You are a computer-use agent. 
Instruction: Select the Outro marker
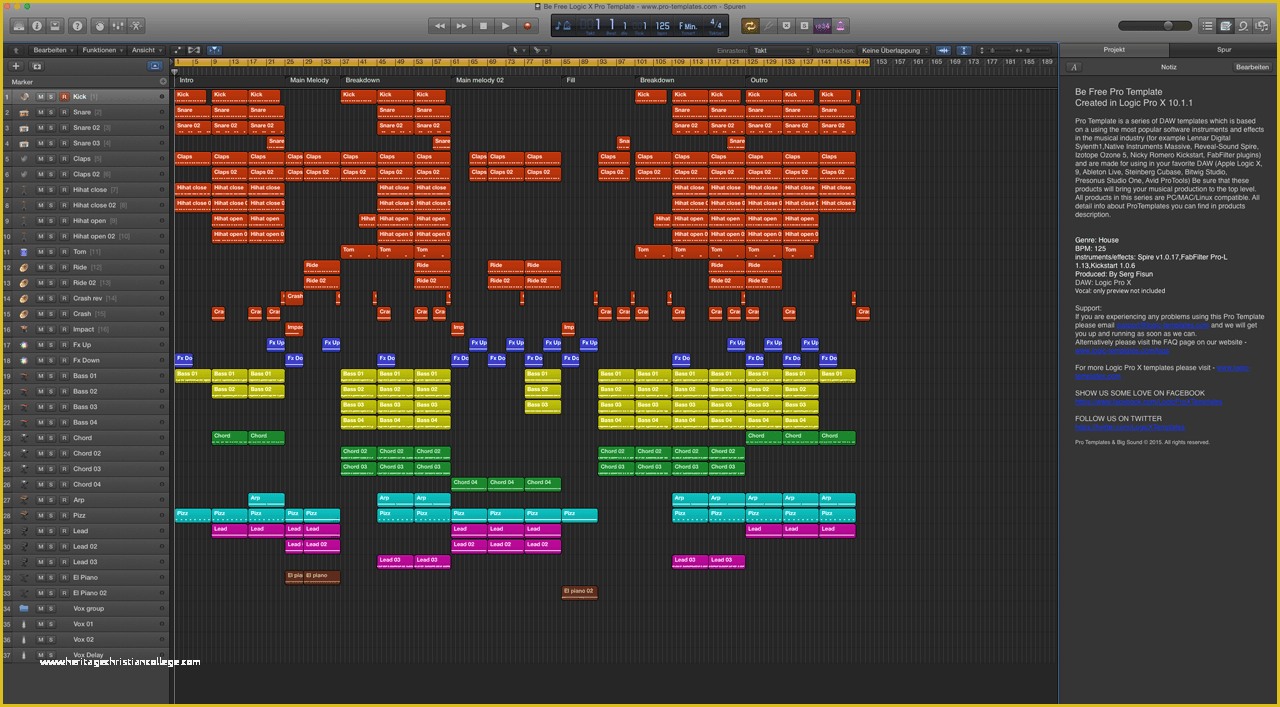759,80
